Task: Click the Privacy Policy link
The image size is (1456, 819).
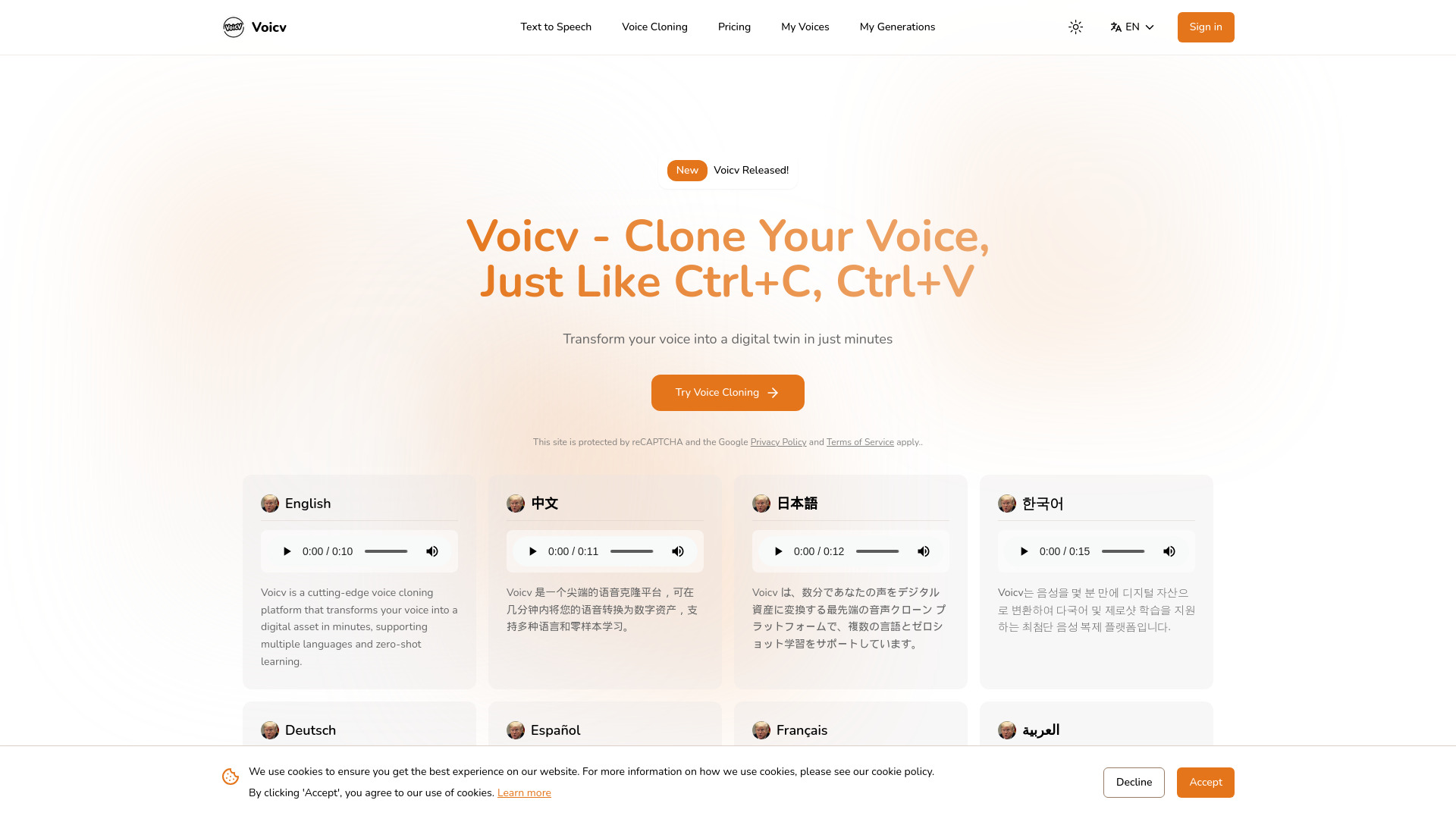Action: tap(778, 442)
